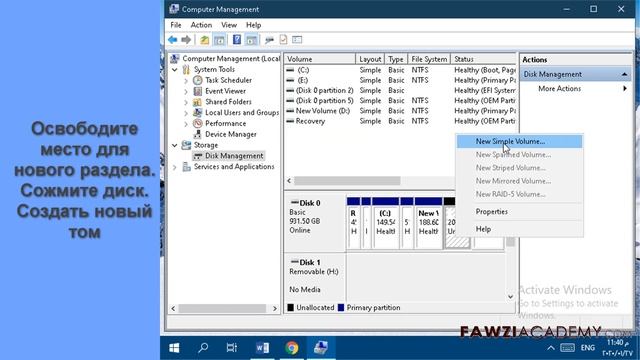This screenshot has height=360, width=640.
Task: Select Event Viewer in the tree
Action: pyautogui.click(x=225, y=91)
